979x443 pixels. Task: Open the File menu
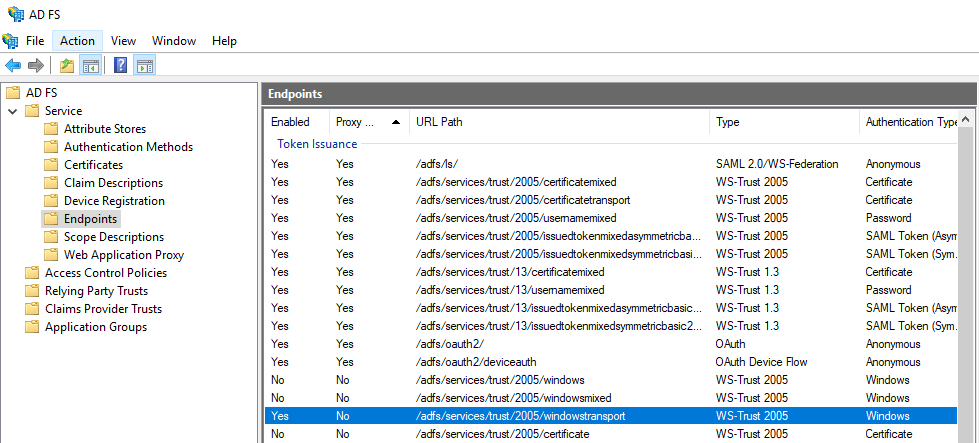pyautogui.click(x=35, y=41)
